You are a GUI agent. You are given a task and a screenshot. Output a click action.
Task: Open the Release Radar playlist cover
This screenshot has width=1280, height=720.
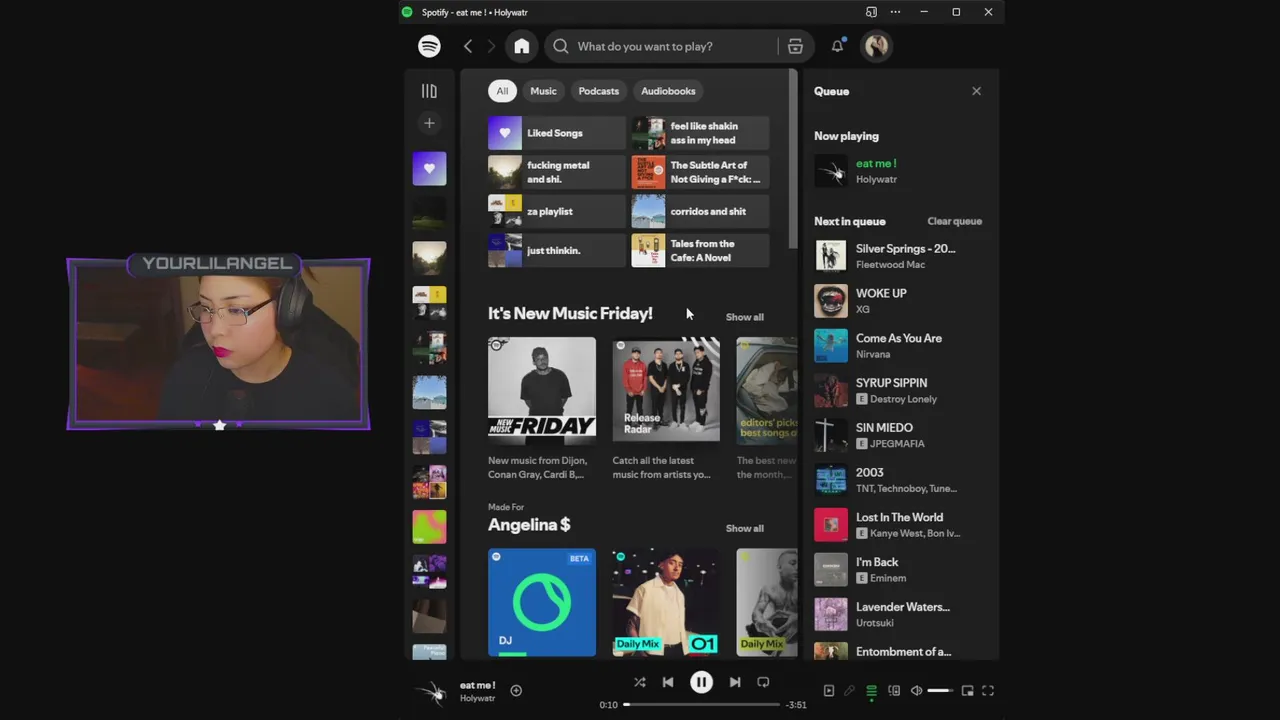[x=666, y=389]
